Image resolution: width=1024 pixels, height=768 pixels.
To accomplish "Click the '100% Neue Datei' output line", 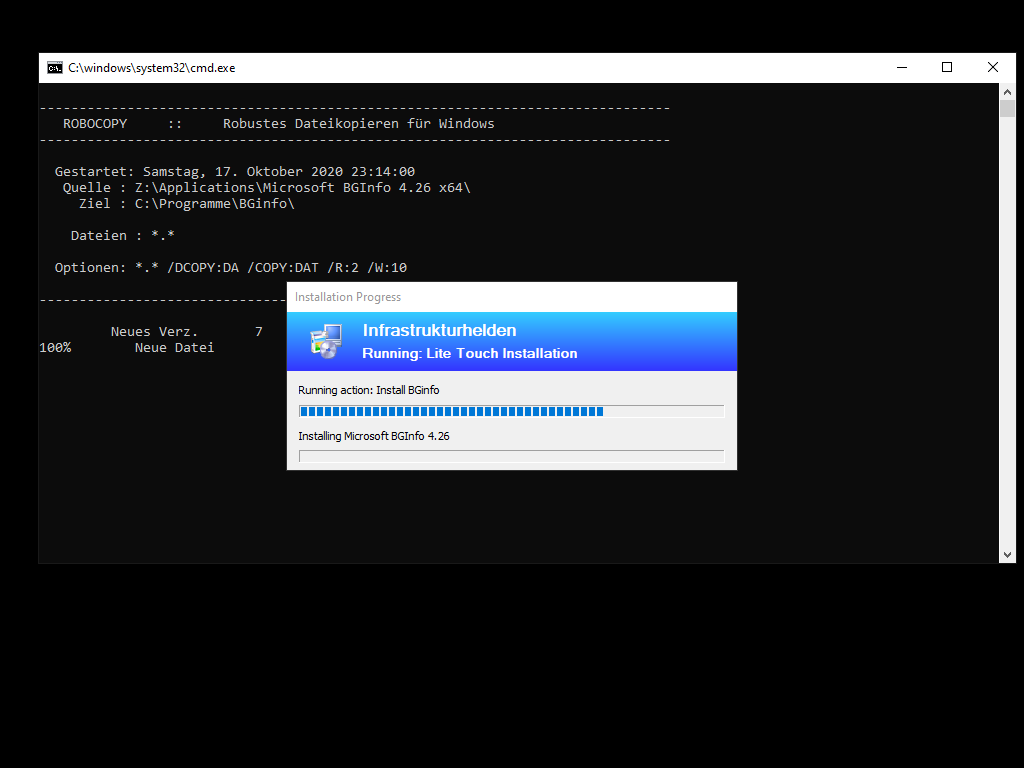I will (127, 347).
